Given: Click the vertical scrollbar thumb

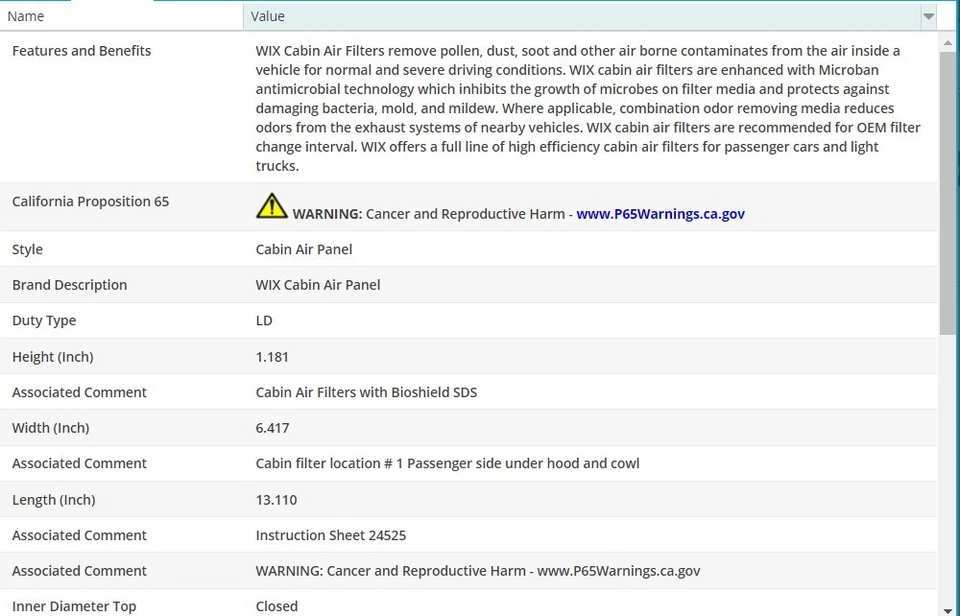Looking at the screenshot, I should point(948,193).
